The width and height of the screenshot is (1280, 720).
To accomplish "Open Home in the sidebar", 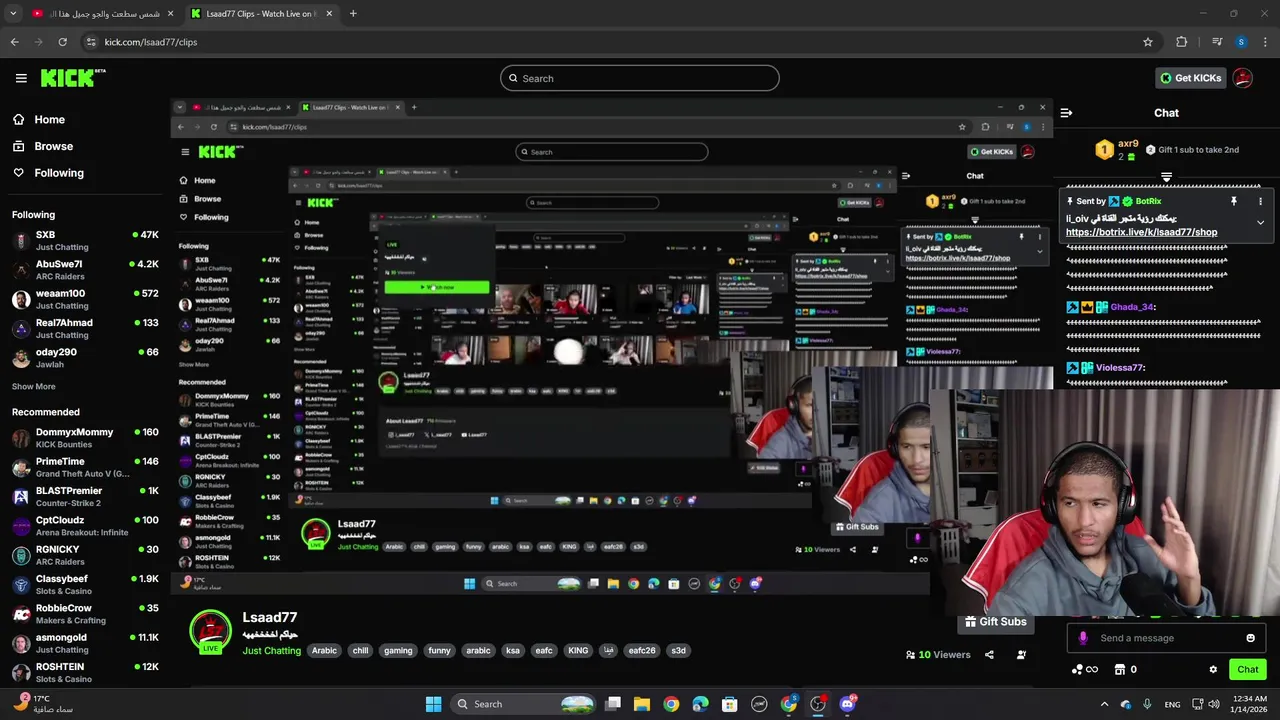I will point(49,119).
